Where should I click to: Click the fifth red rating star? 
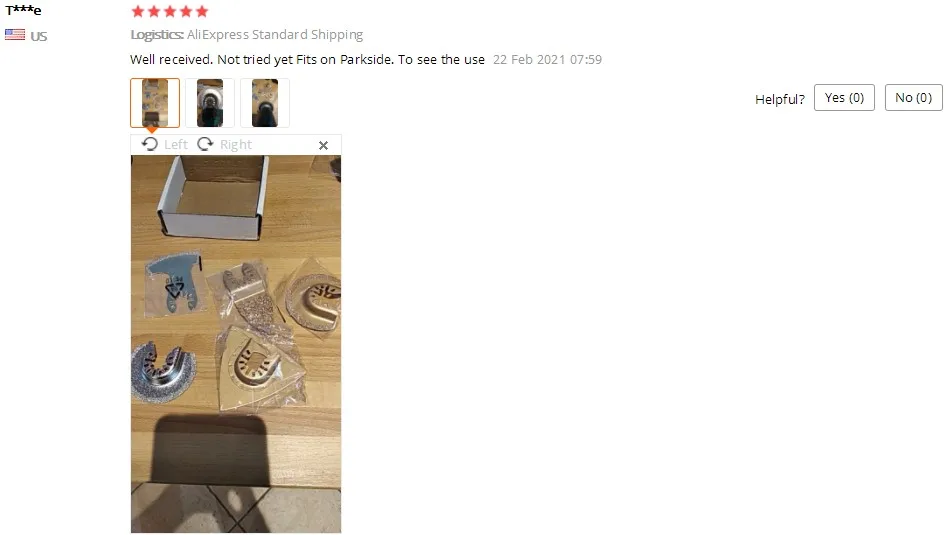[202, 11]
